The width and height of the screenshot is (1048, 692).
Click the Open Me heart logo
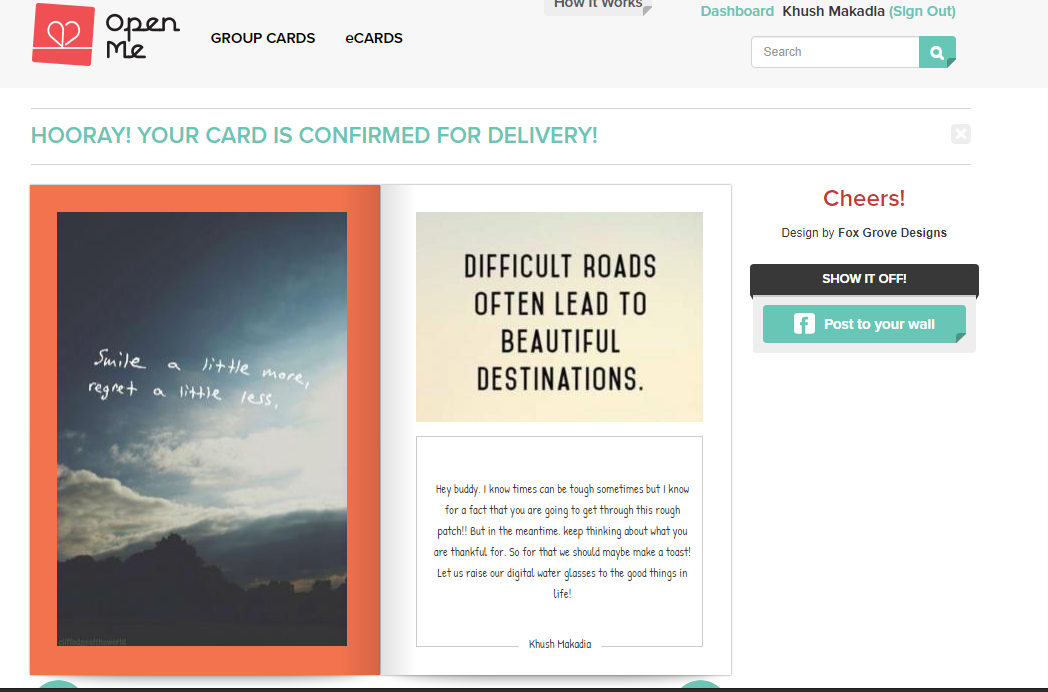point(63,34)
